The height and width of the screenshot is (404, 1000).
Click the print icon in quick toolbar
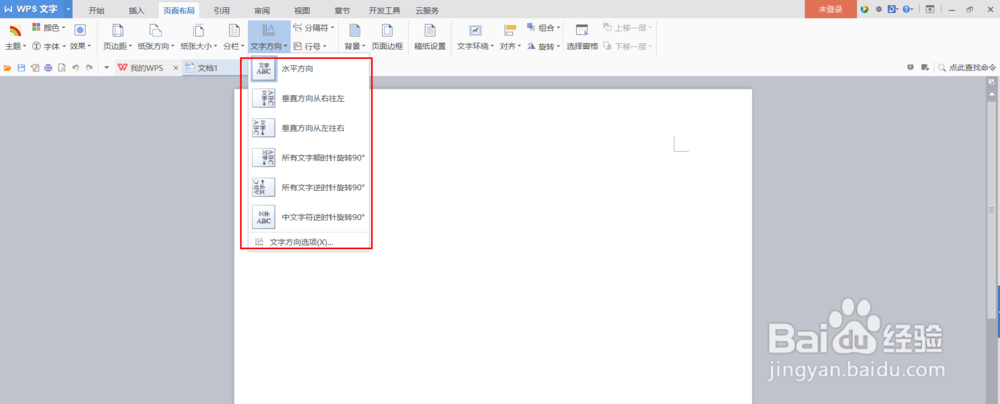pyautogui.click(x=48, y=68)
